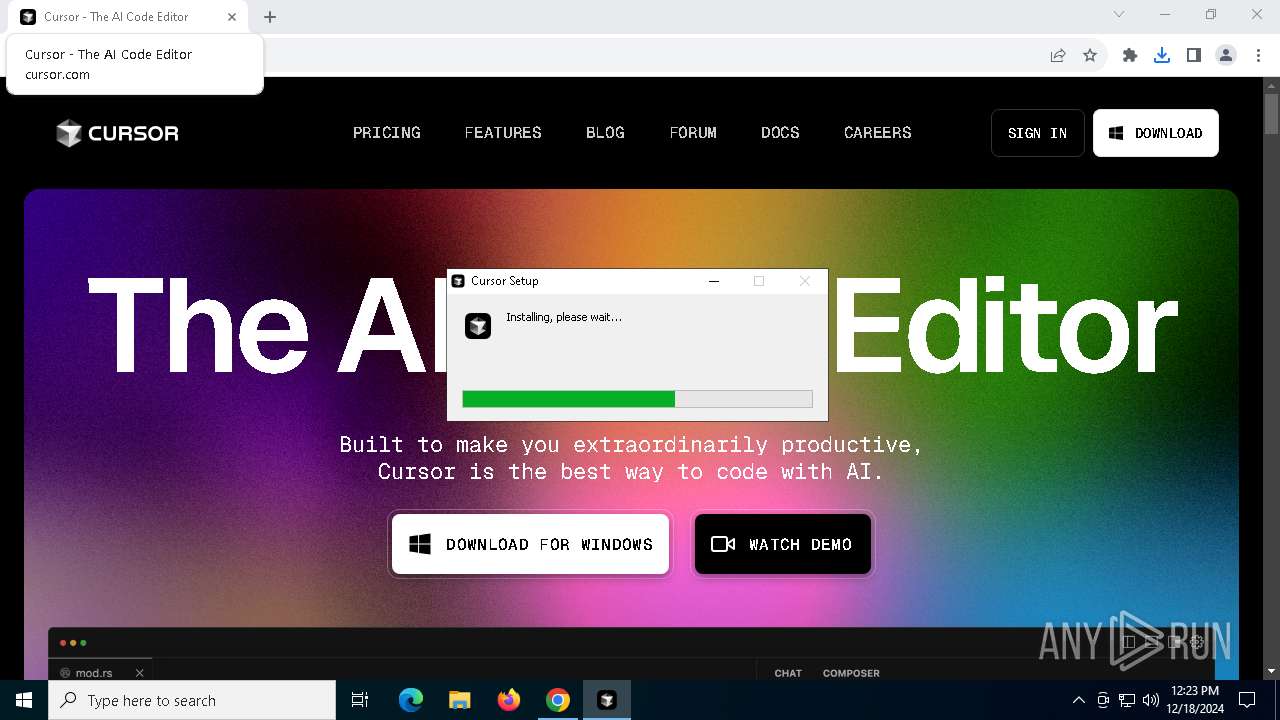Close the Cursor browser tab
This screenshot has height=720, width=1280.
(232, 17)
